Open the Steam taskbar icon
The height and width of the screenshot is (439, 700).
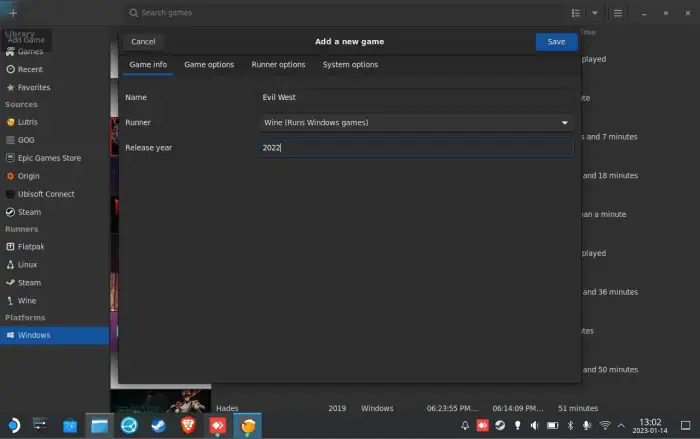[158, 426]
